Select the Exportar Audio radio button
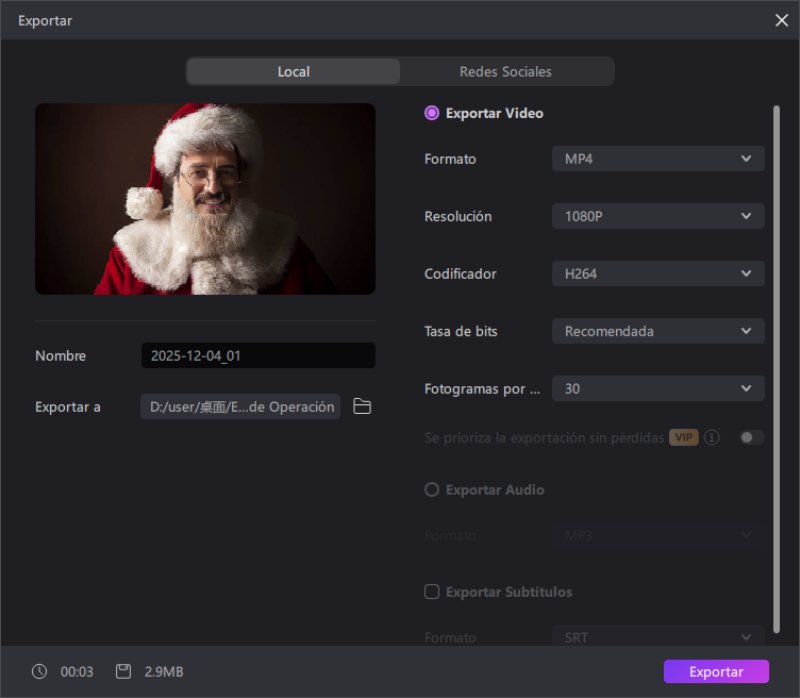 click(x=431, y=490)
